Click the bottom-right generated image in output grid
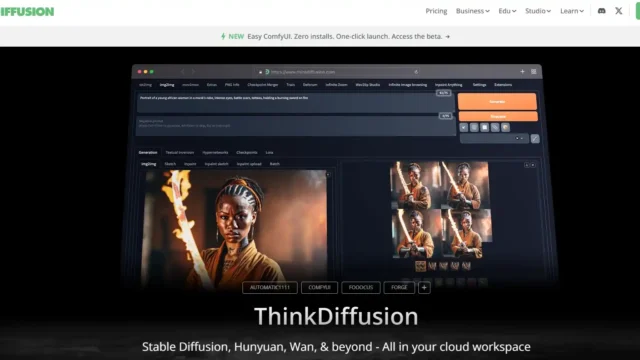Image resolution: width=640 pixels, height=360 pixels. click(x=466, y=233)
